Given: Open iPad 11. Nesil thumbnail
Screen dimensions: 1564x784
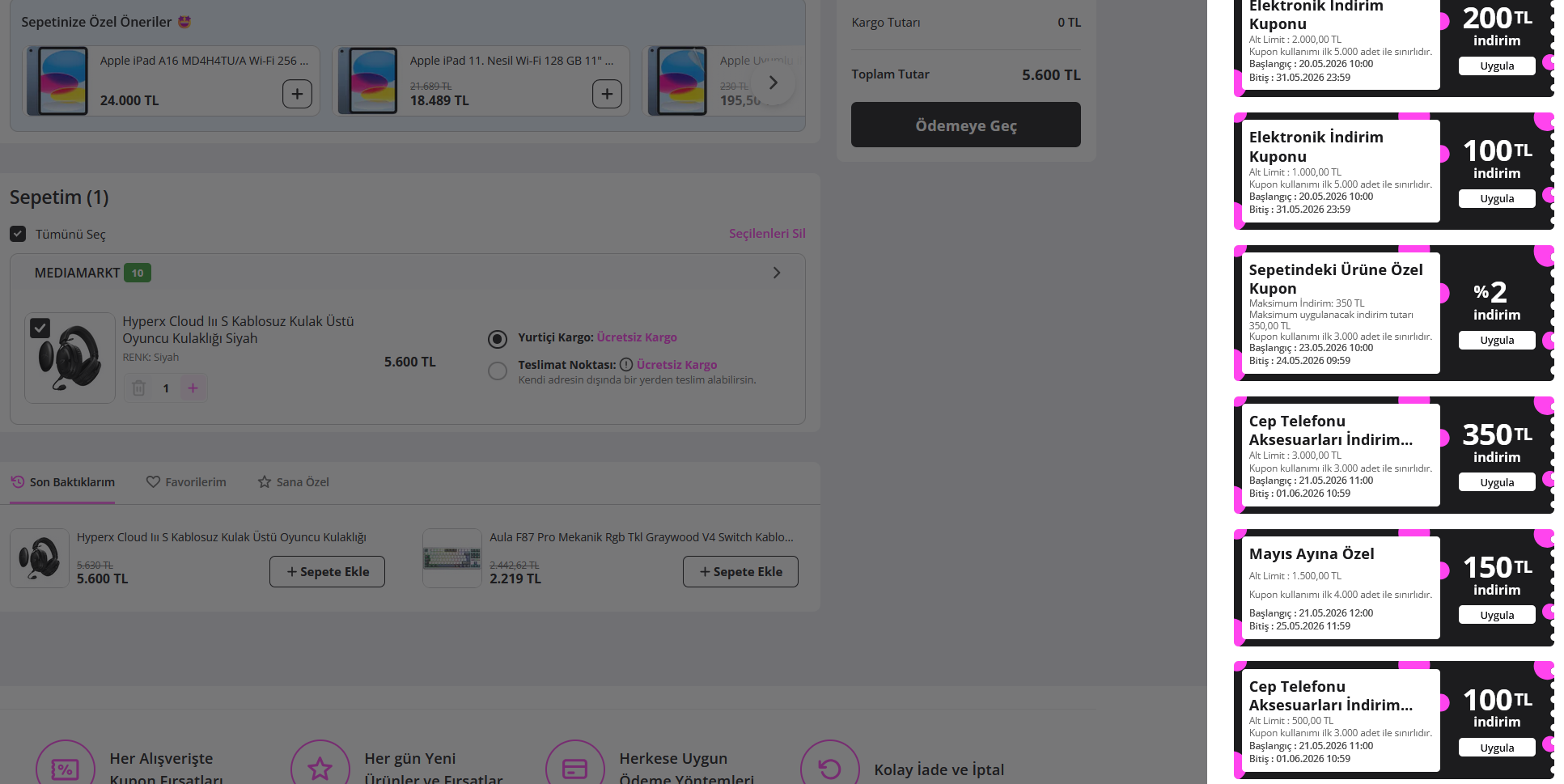Looking at the screenshot, I should 367,81.
